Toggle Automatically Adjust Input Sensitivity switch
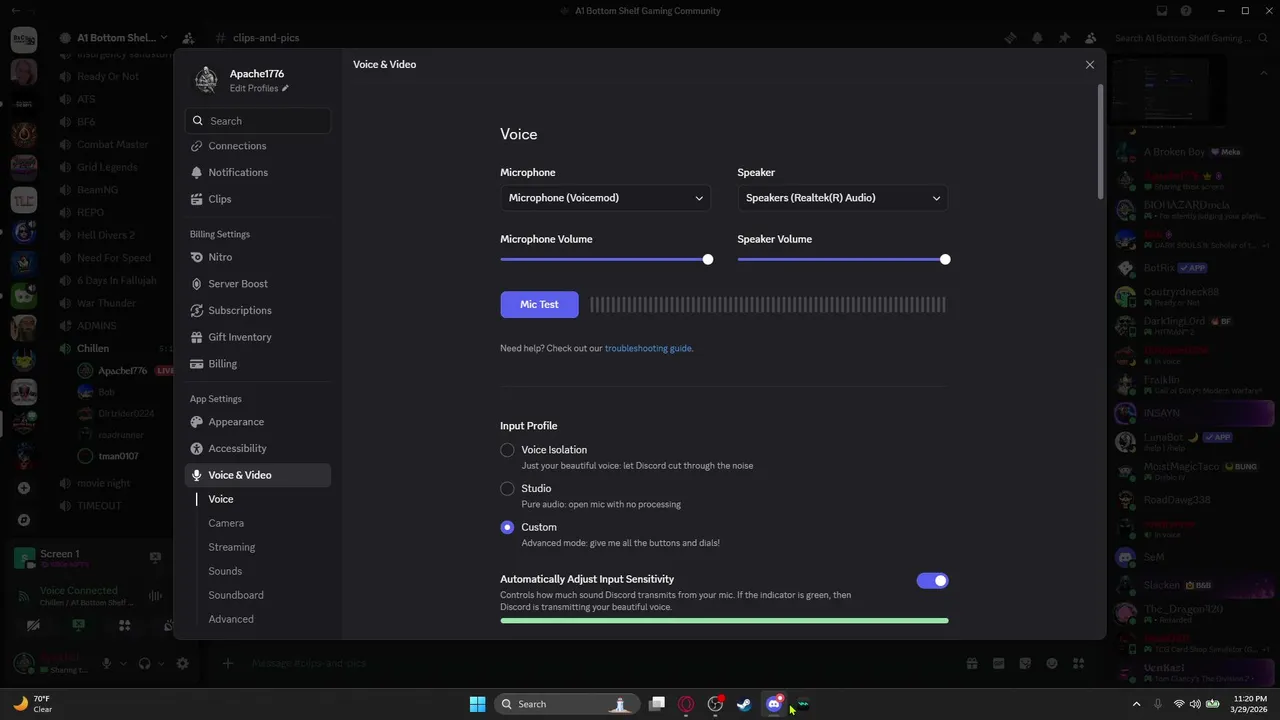The width and height of the screenshot is (1280, 720). pos(932,580)
